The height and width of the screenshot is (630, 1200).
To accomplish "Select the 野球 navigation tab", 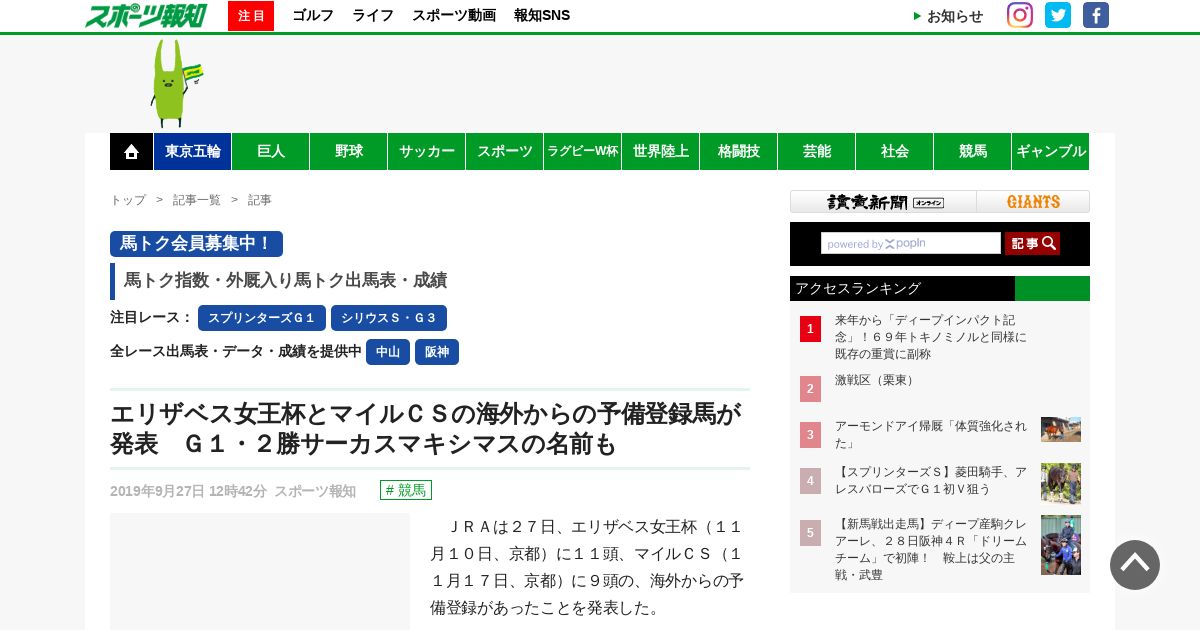I will point(349,152).
